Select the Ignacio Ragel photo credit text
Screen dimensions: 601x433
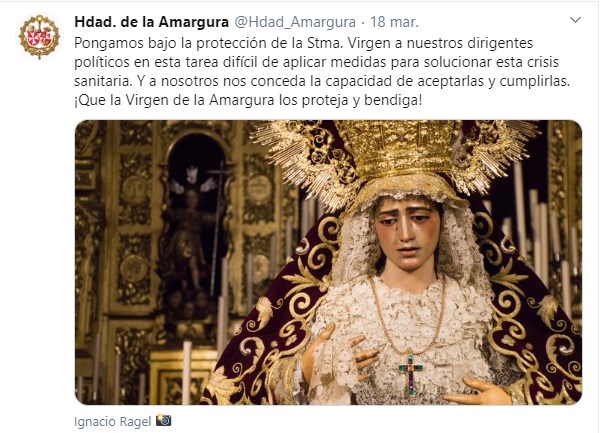pyautogui.click(x=113, y=422)
